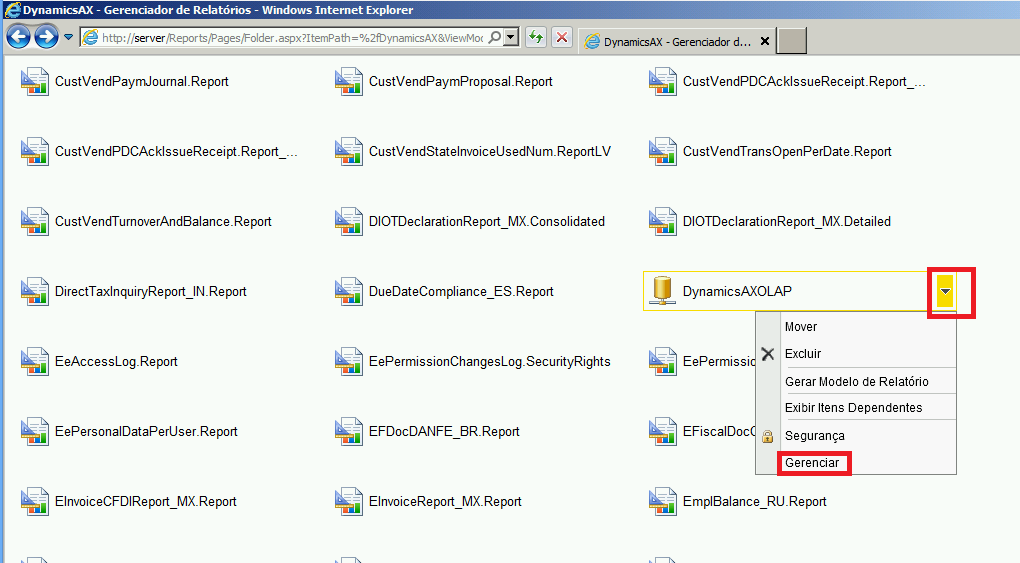Click the DynamicsAXOLAP data source icon

tap(662, 291)
